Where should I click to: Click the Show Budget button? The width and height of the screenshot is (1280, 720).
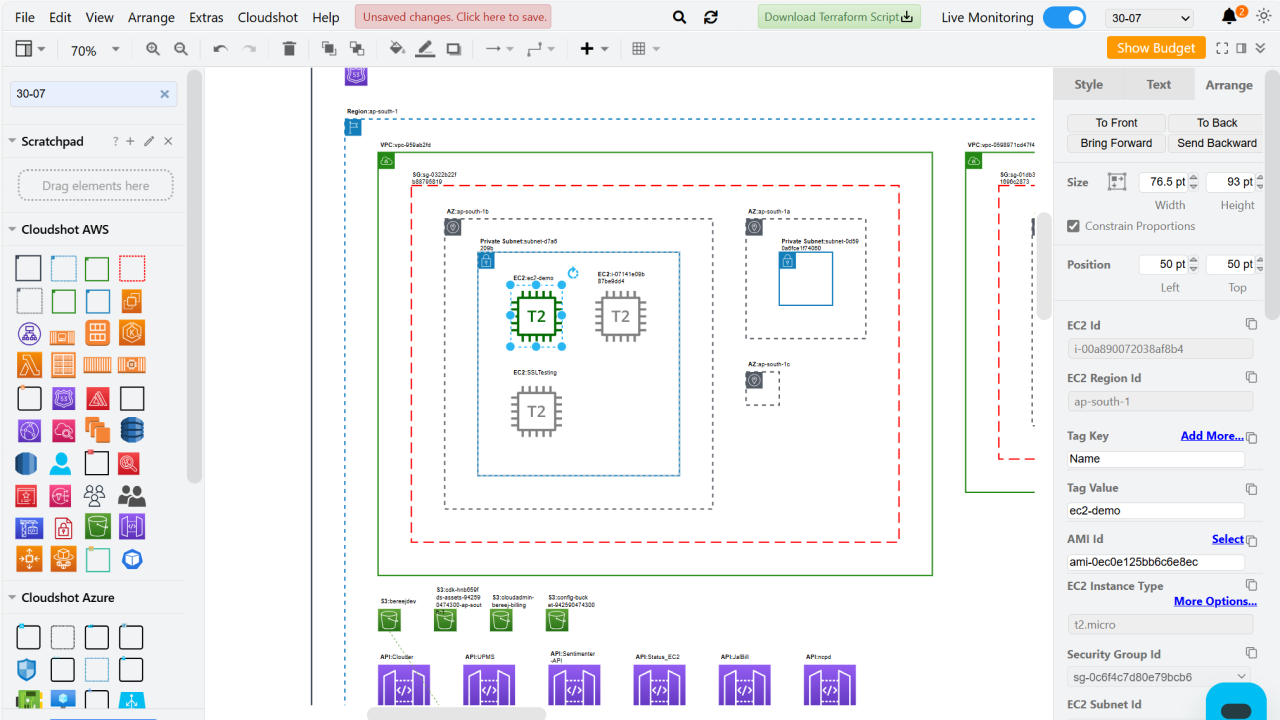tap(1156, 48)
